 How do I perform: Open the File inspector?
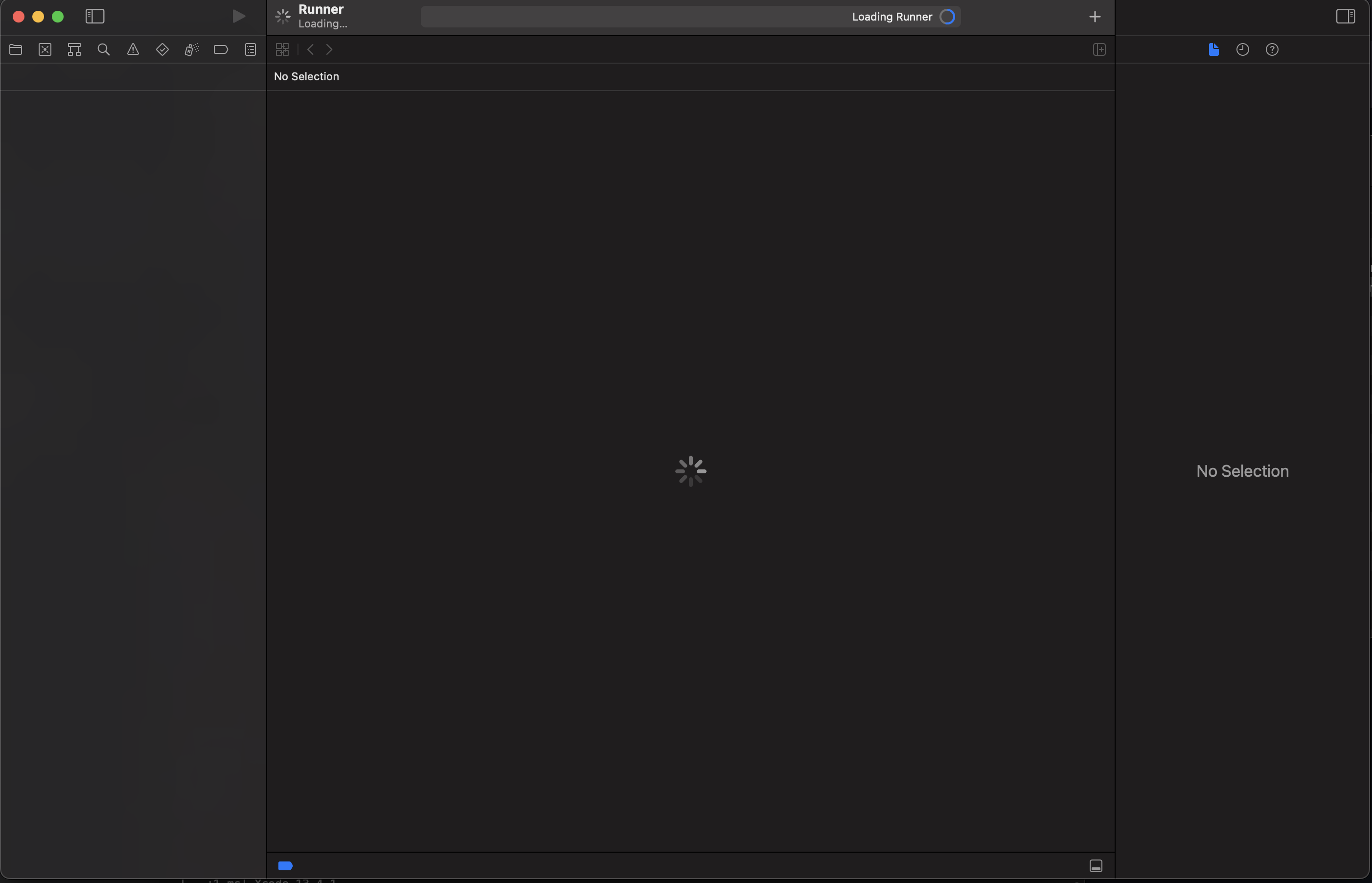pos(1213,49)
